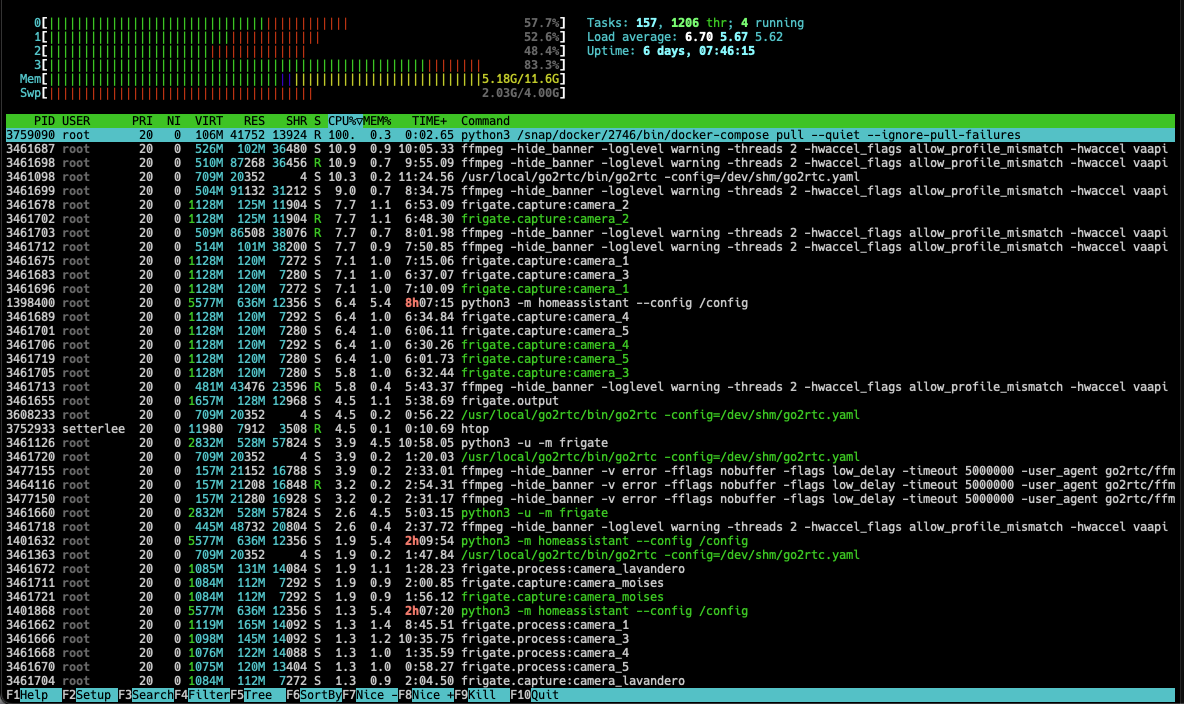Activate Search using F3Search
The image size is (1184, 704).
pos(144,694)
